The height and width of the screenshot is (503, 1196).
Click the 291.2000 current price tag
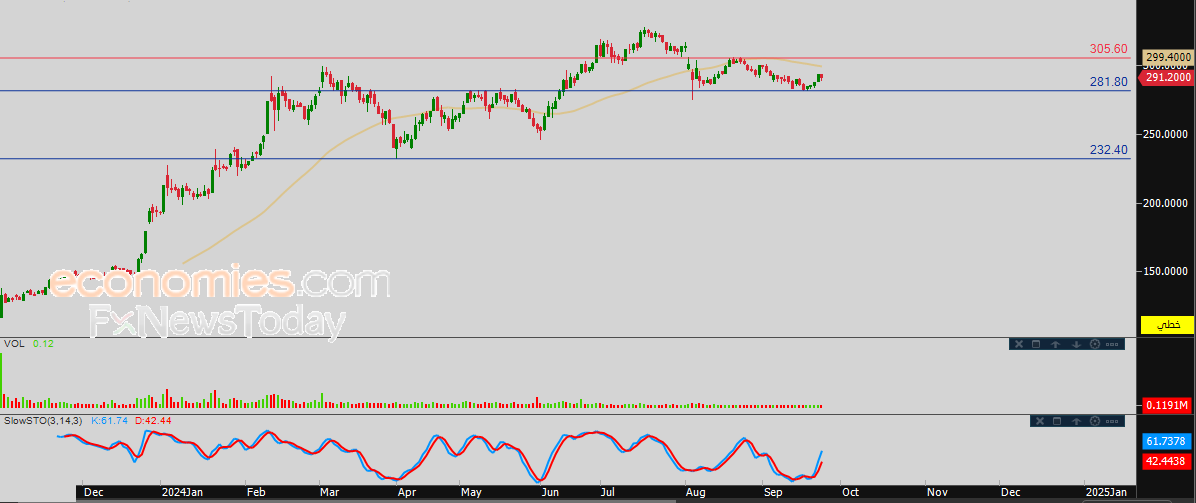(1166, 77)
